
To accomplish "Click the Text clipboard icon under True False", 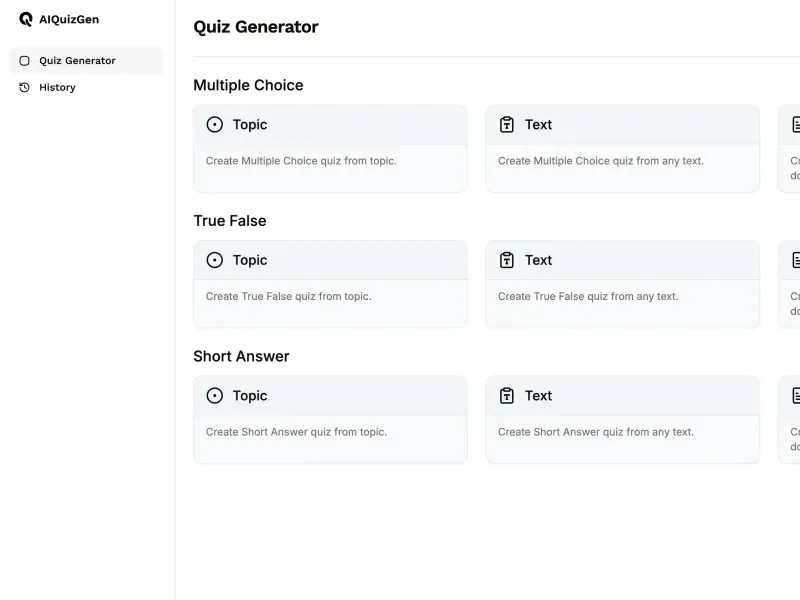I will pyautogui.click(x=507, y=260).
